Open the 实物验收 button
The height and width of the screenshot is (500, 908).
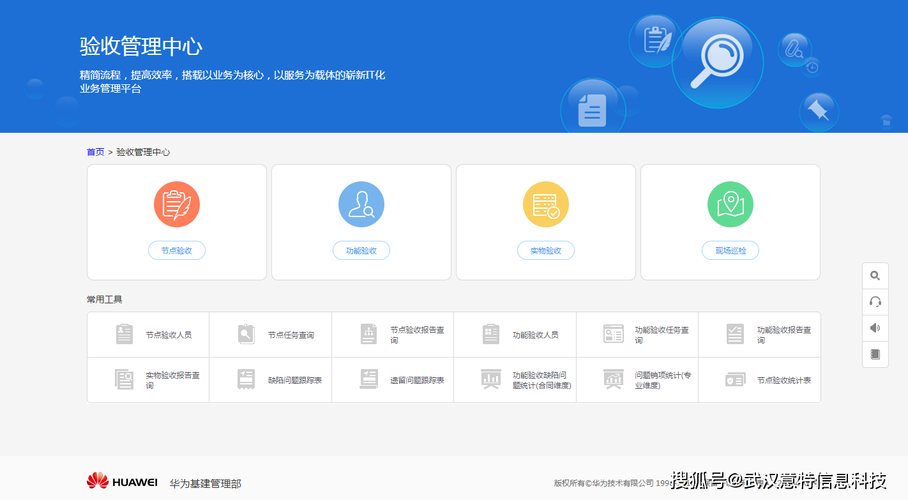pos(545,250)
